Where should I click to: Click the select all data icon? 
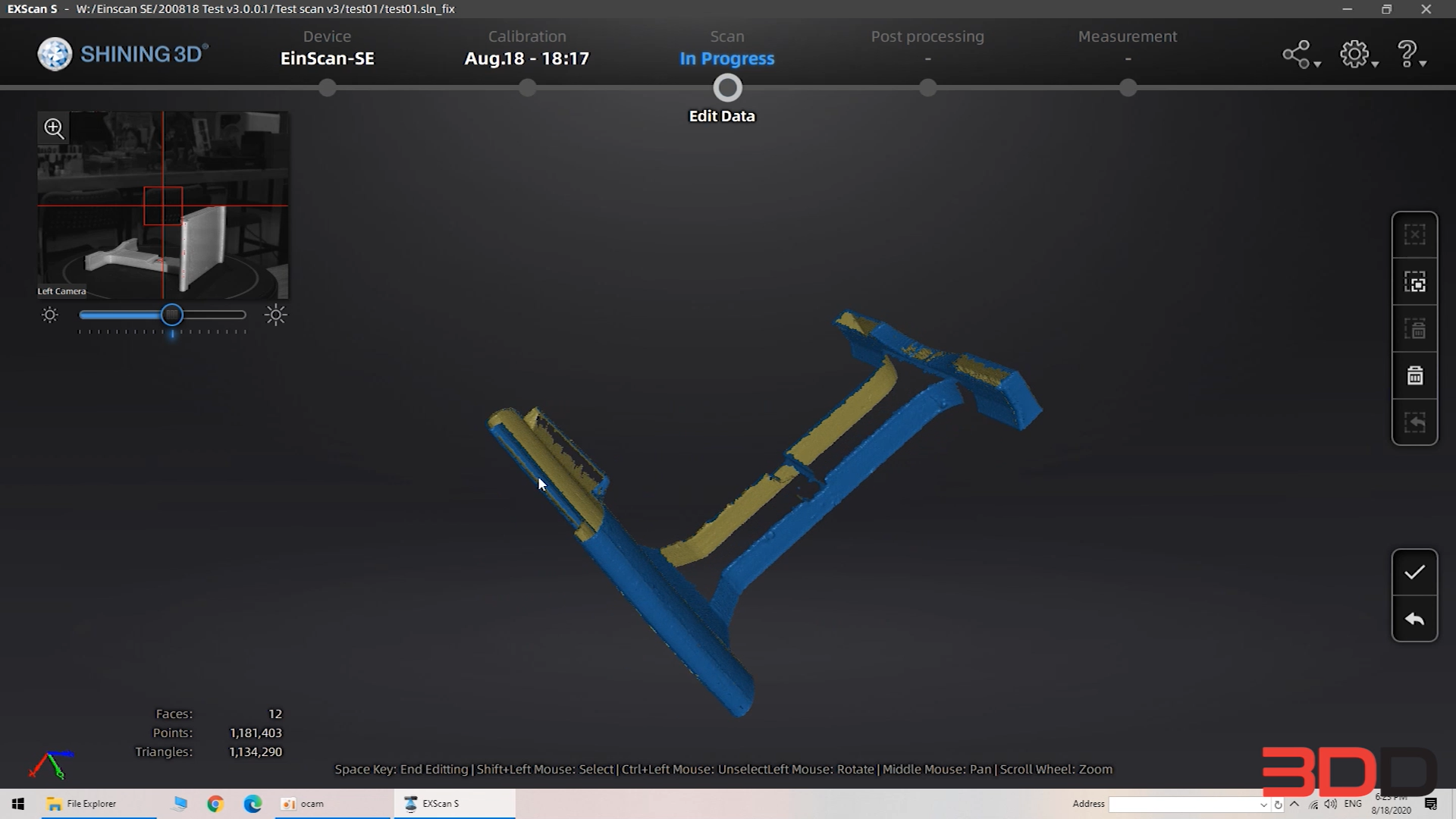click(1414, 282)
